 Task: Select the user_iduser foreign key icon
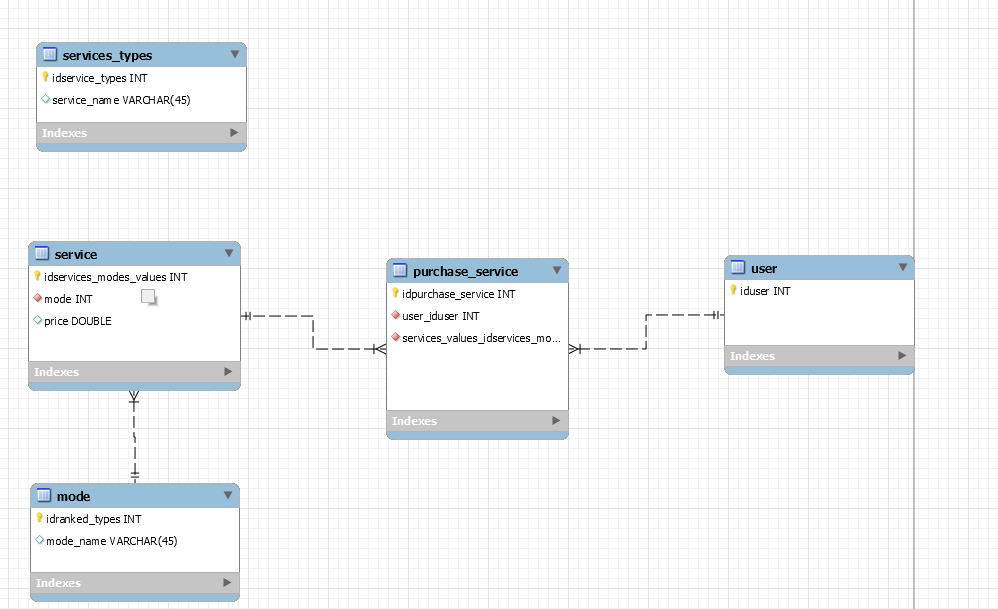point(395,315)
